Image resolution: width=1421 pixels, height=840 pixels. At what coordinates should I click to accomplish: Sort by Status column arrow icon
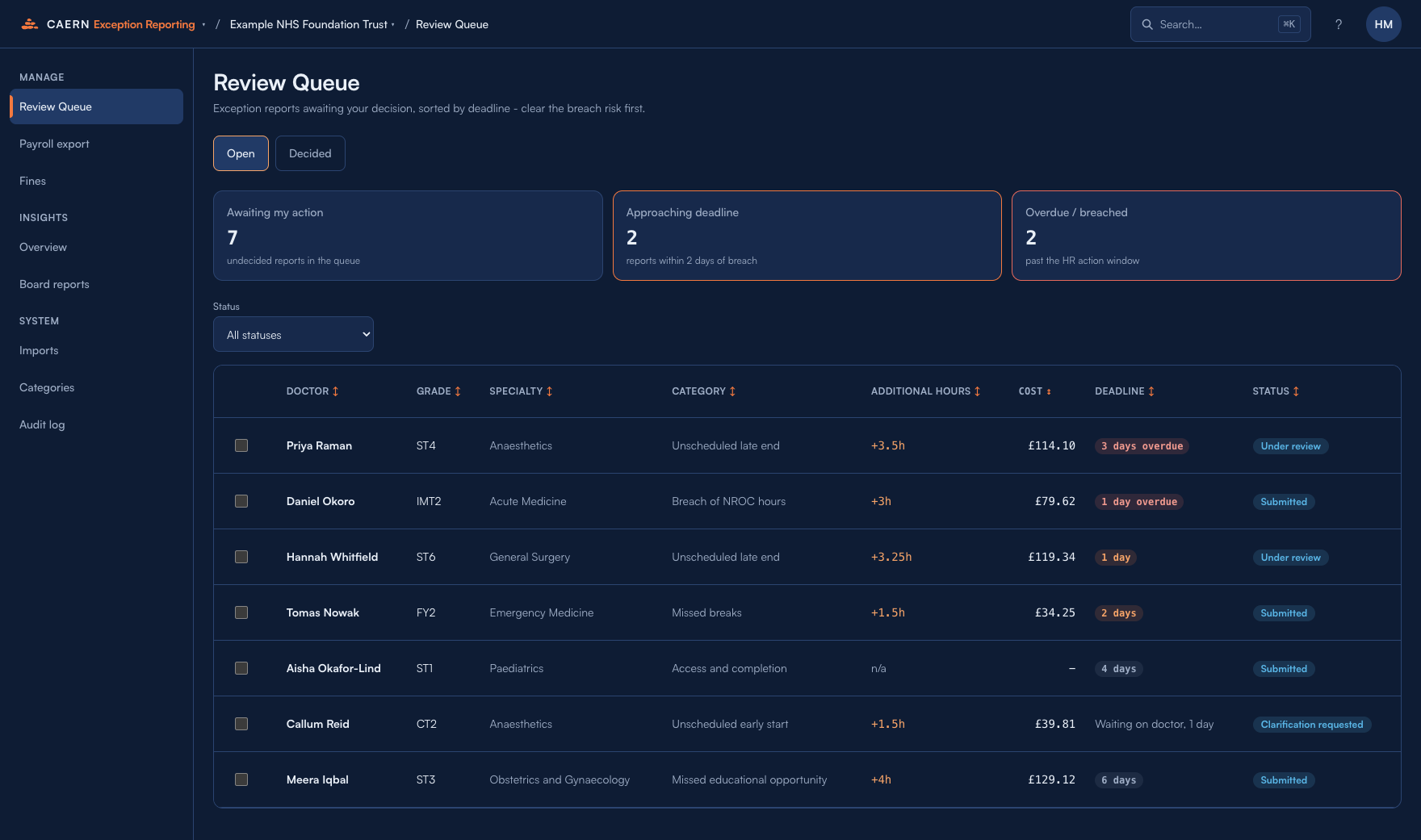click(1296, 391)
